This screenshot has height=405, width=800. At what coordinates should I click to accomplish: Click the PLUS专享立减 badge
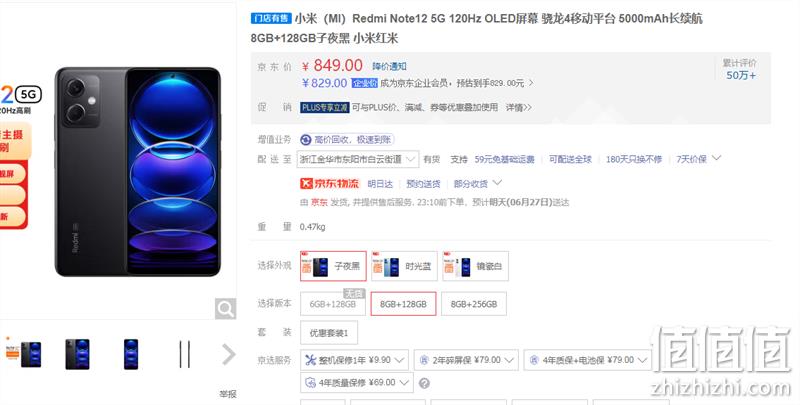pos(324,108)
